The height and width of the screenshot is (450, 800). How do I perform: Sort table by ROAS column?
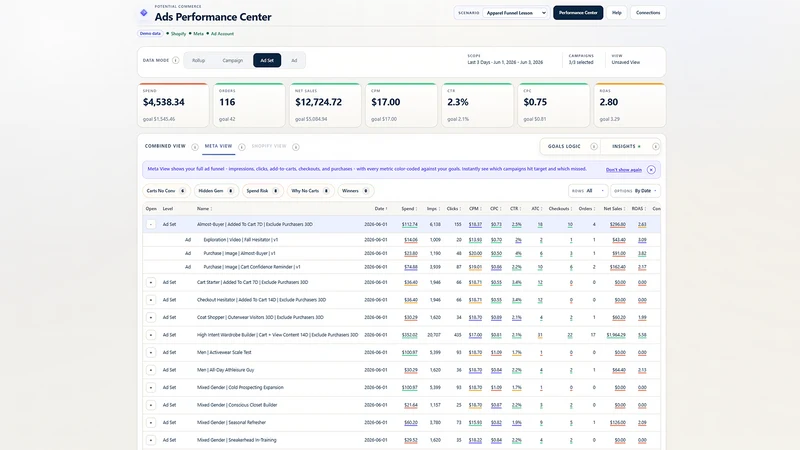point(639,209)
